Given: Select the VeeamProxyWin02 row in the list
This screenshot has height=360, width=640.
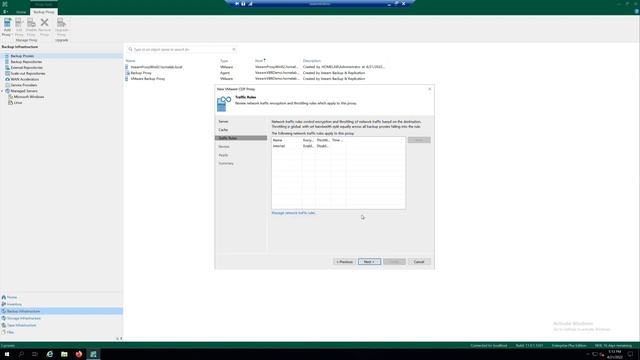Looking at the screenshot, I should click(x=255, y=67).
